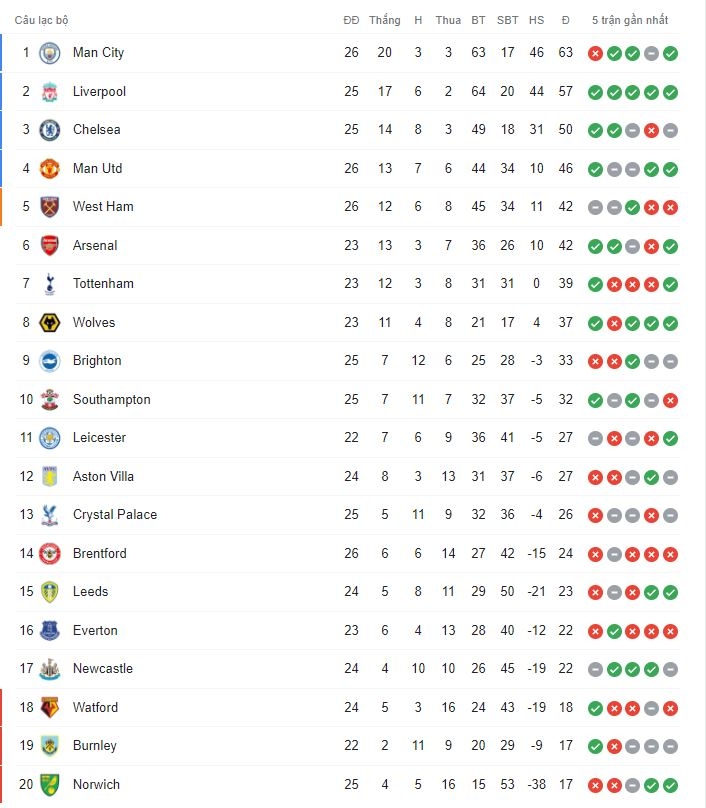Click the Norwich club crest
The height and width of the screenshot is (808, 706).
[x=50, y=785]
